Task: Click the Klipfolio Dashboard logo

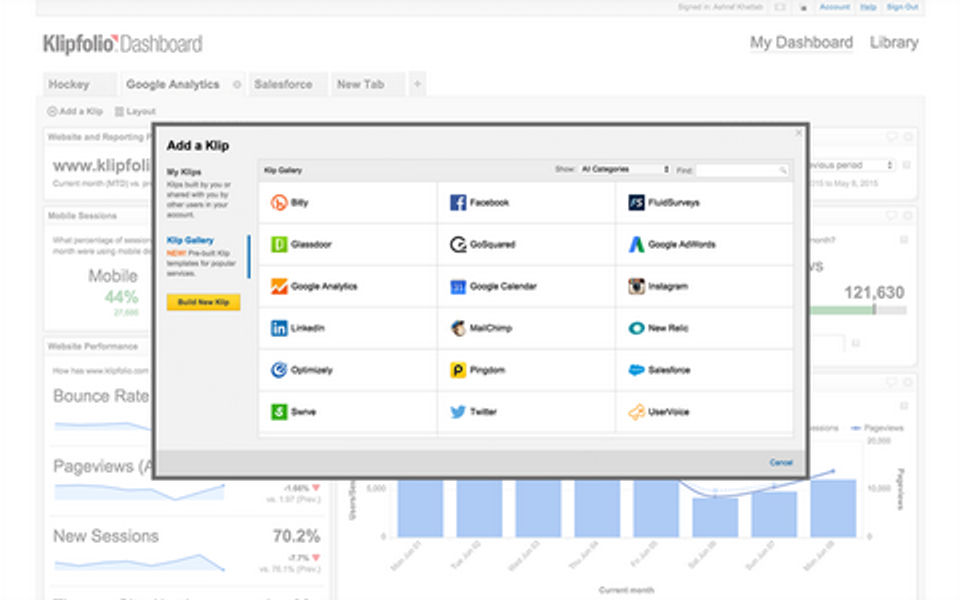Action: click(x=122, y=44)
